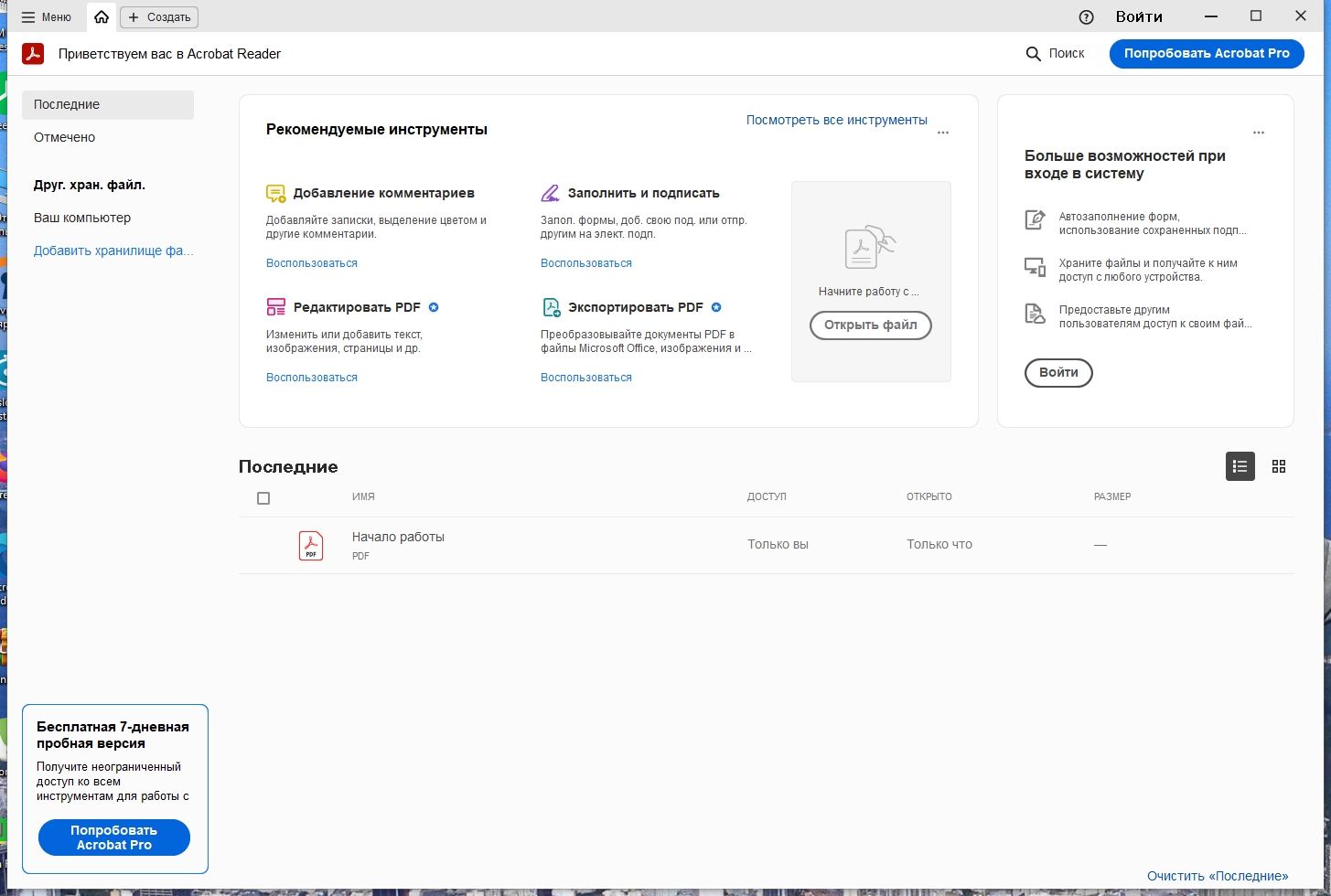This screenshot has width=1331, height=896.
Task: Click the Acrobat logo icon
Action: [x=33, y=54]
